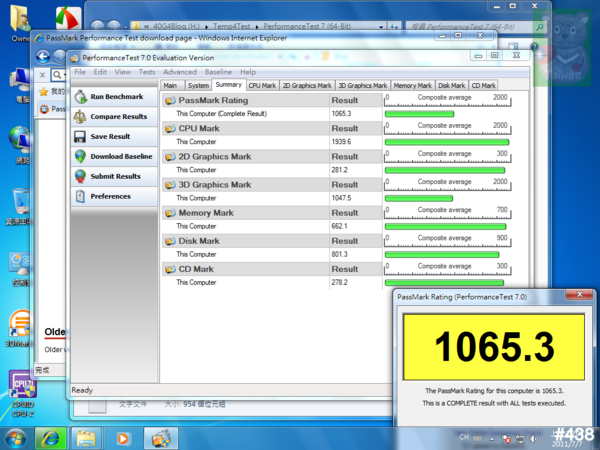Open the Advanced menu
Screen dimensions: 600x450
coord(180,72)
